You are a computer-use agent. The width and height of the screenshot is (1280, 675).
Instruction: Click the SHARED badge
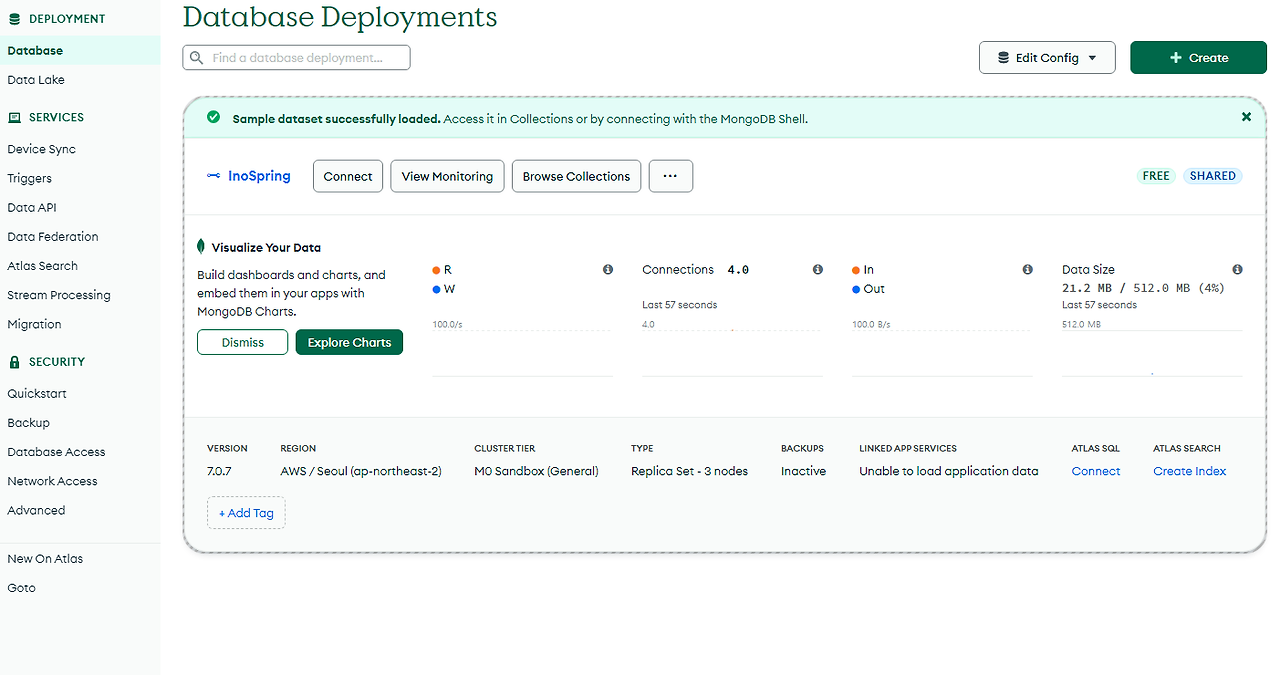point(1213,176)
